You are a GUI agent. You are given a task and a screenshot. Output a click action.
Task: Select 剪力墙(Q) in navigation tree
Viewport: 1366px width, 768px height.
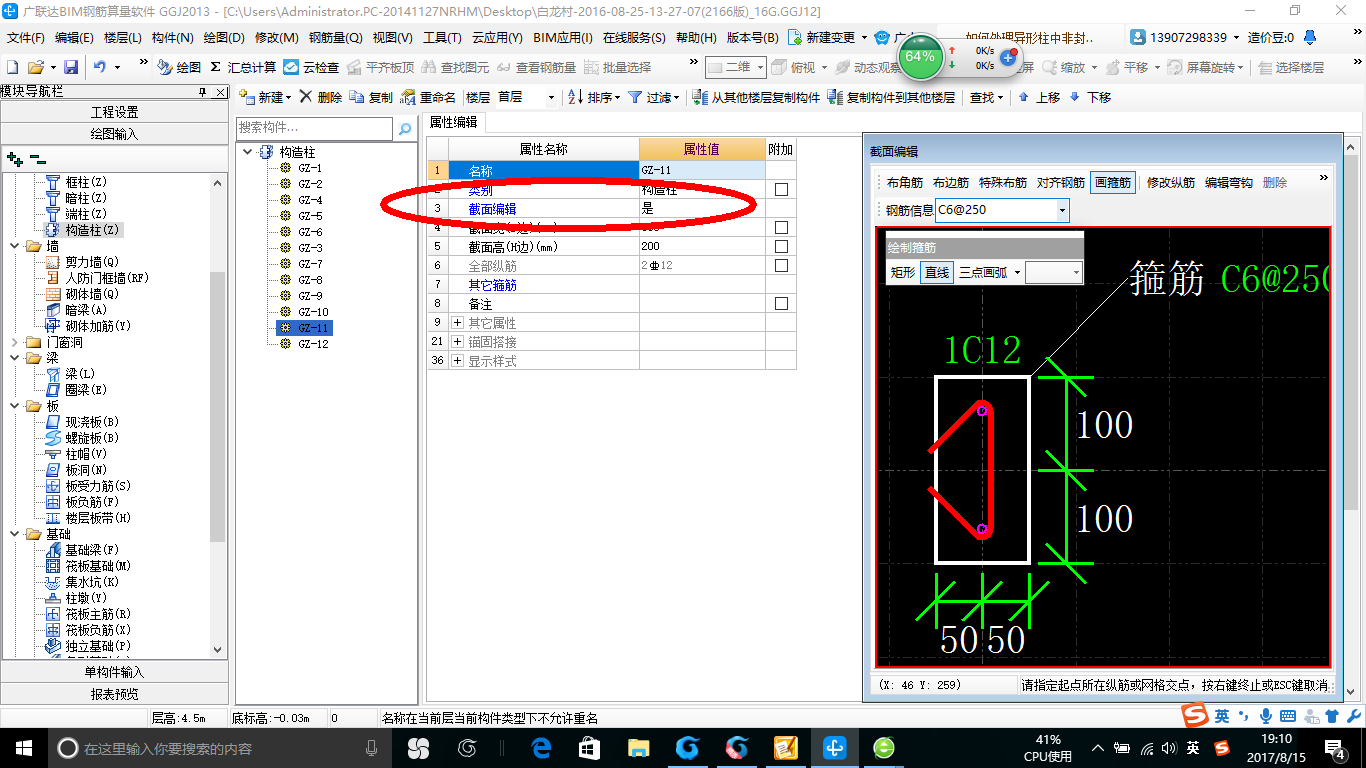(92, 262)
